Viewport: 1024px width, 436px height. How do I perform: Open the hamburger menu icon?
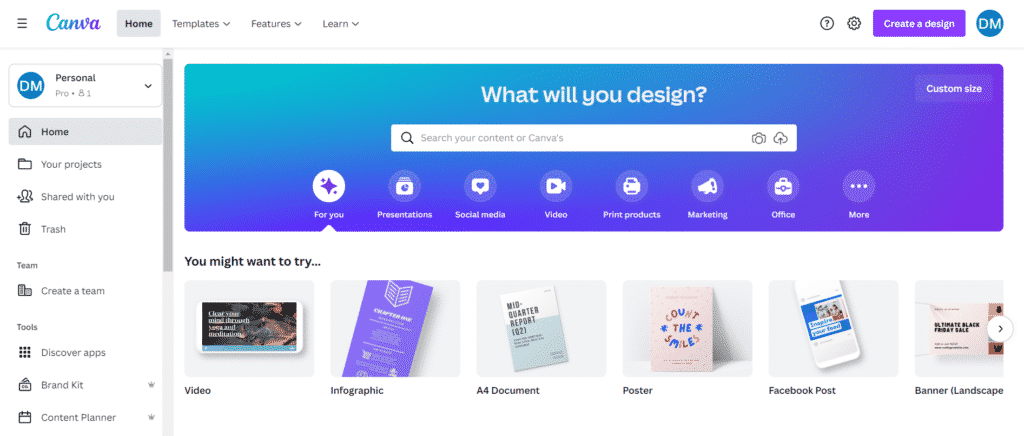22,23
